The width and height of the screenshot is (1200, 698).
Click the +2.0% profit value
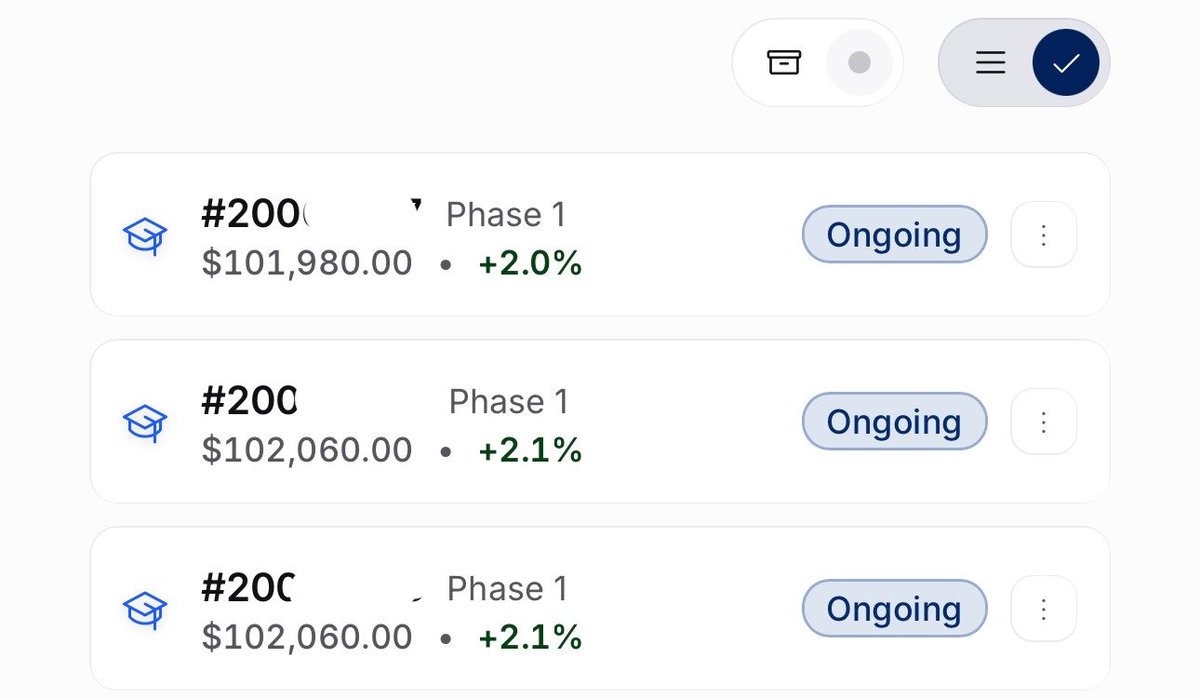point(530,263)
